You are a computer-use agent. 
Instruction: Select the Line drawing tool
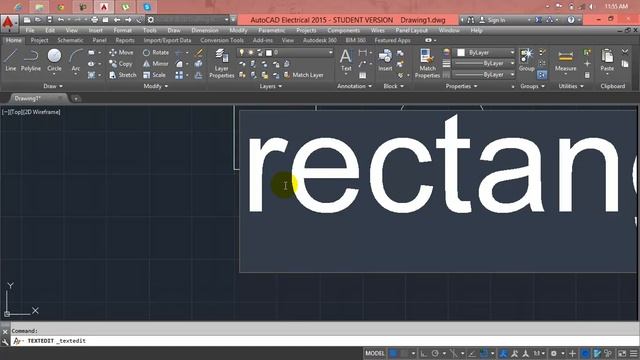coord(11,60)
